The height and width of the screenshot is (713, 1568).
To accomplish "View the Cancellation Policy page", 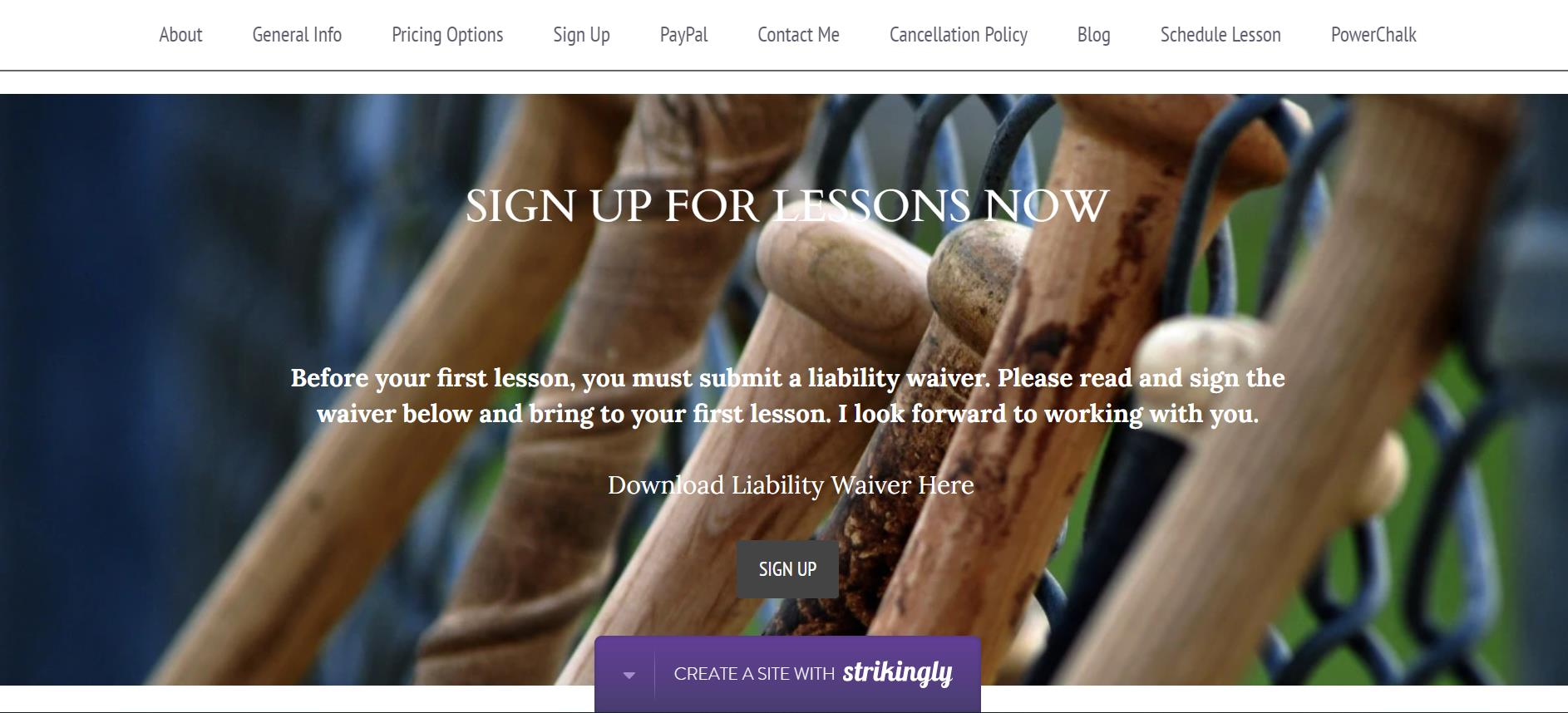I will 959,35.
